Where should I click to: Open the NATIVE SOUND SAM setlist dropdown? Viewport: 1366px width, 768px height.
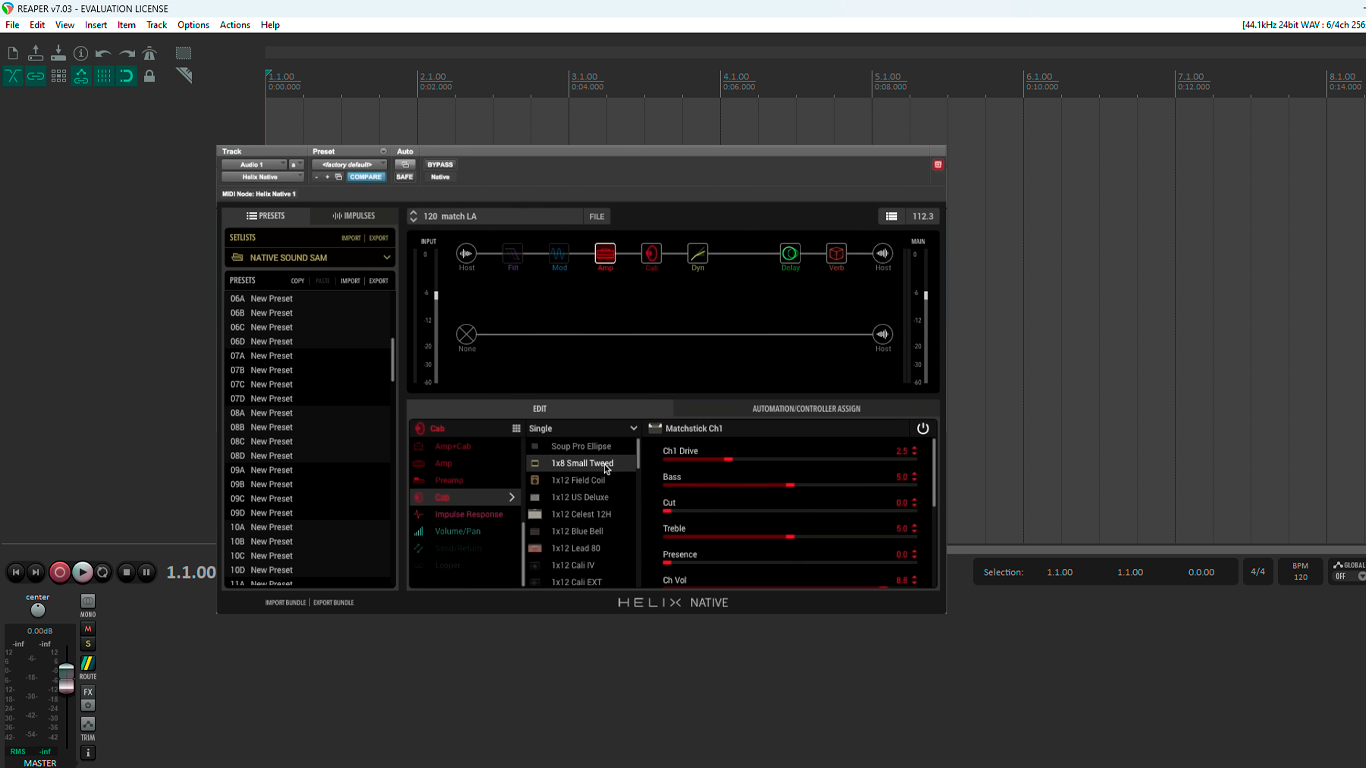pyautogui.click(x=310, y=257)
